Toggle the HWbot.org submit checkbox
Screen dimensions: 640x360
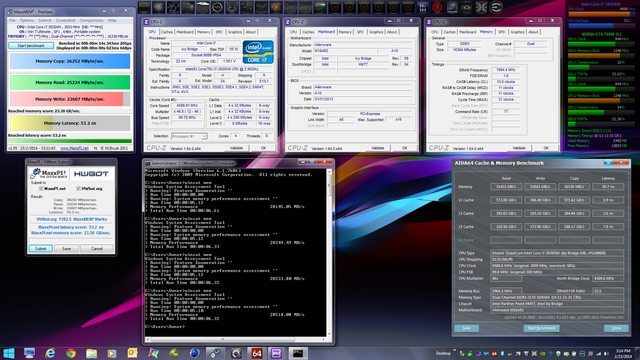coord(78,189)
